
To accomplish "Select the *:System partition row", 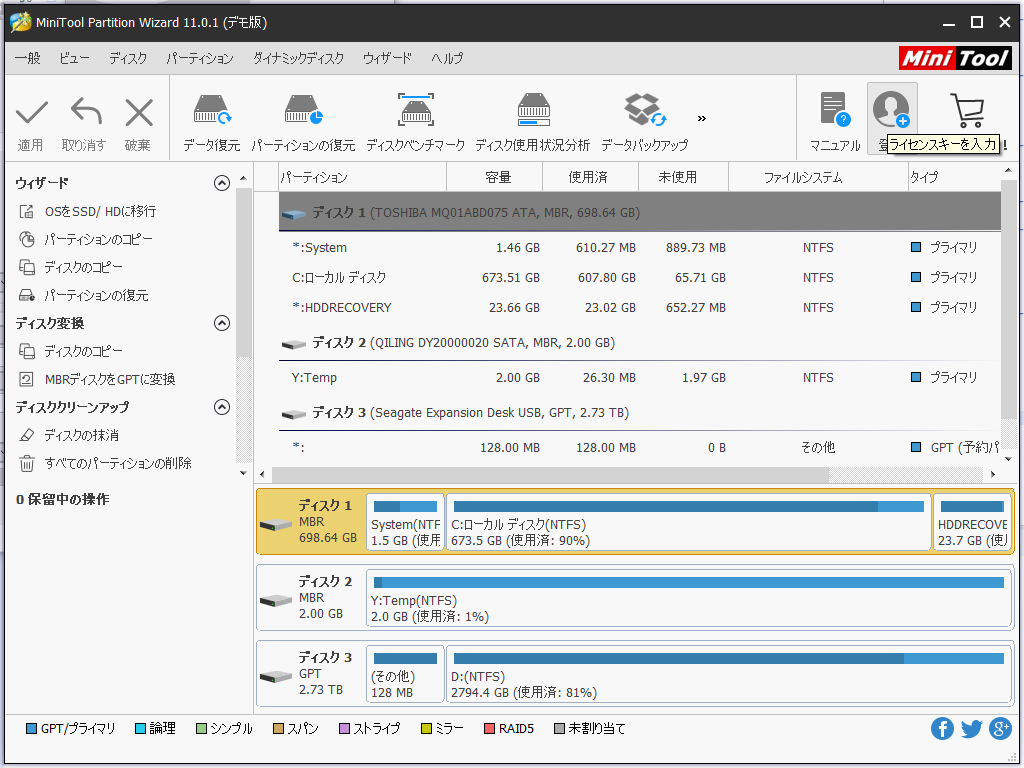I will [x=639, y=248].
